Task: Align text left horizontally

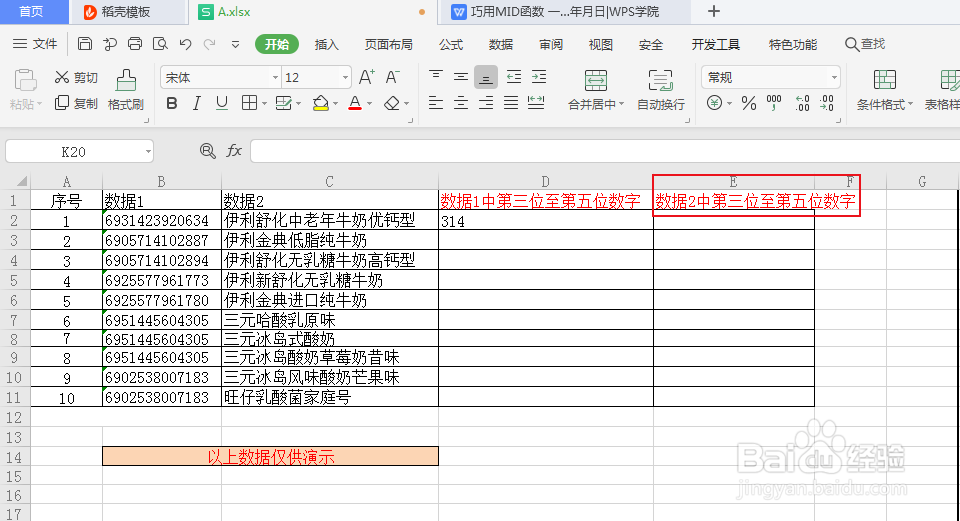Action: point(436,103)
